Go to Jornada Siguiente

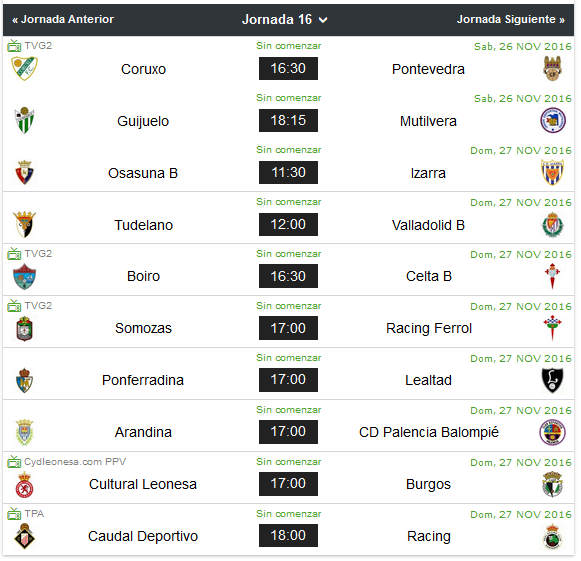tap(511, 19)
